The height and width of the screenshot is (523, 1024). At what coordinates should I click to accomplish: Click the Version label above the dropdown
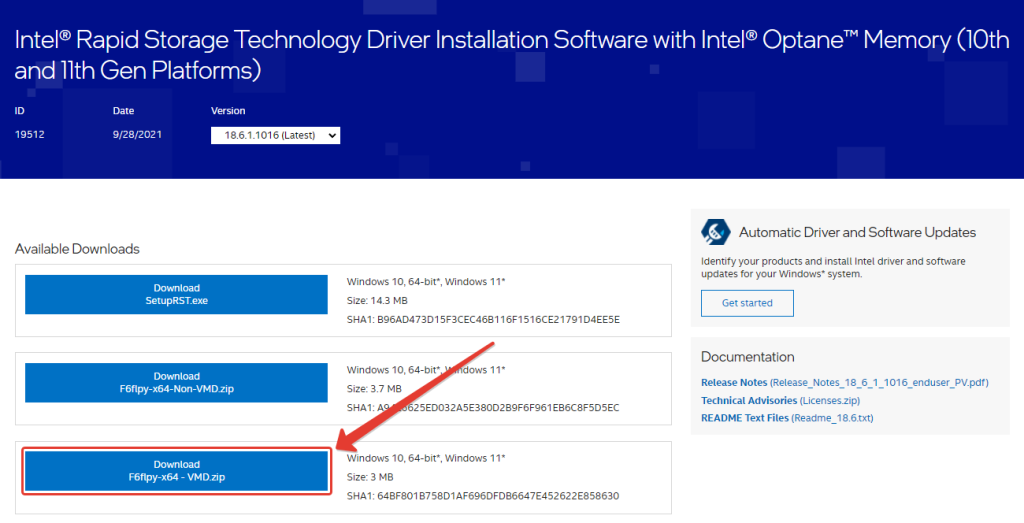pyautogui.click(x=228, y=111)
